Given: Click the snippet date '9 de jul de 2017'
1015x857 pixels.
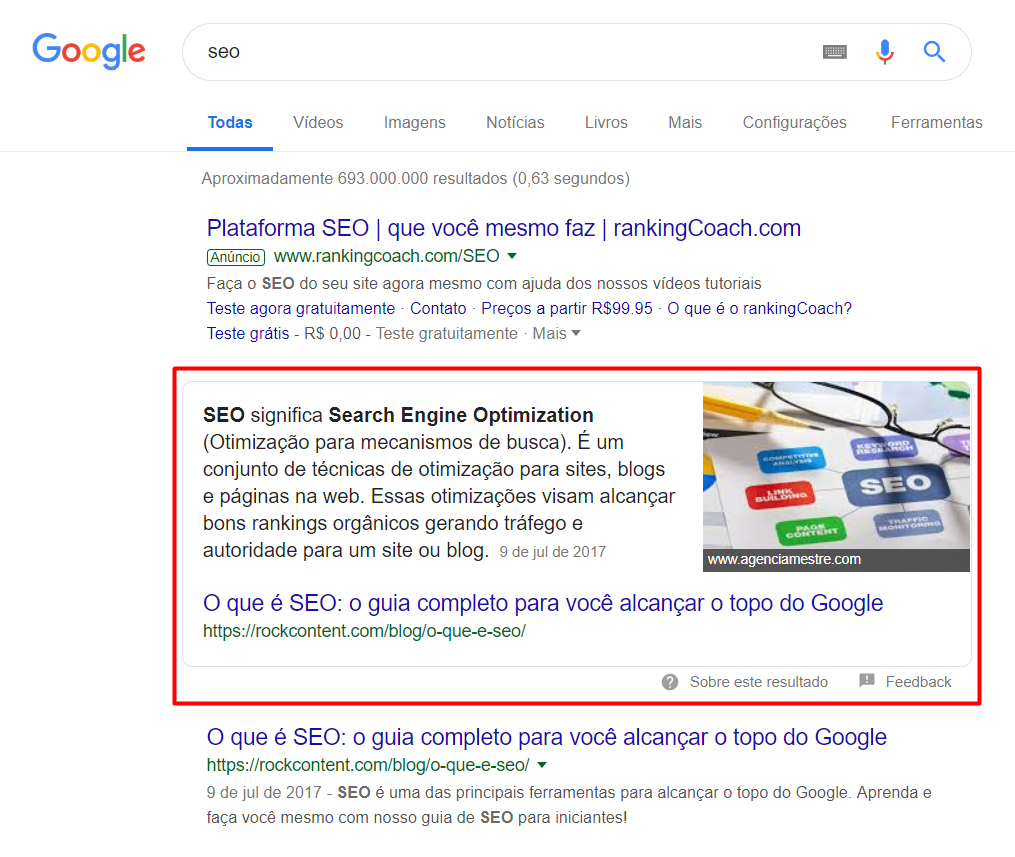Looking at the screenshot, I should [553, 552].
